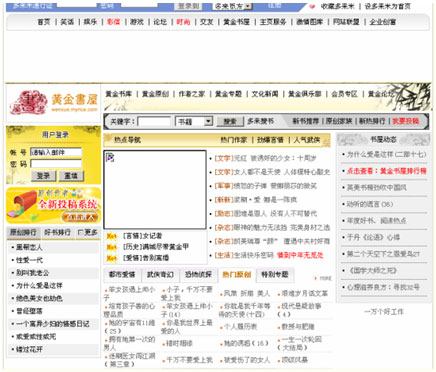Click the Hot icon beside 告别离婚
436x372 pixels.
coord(112,258)
